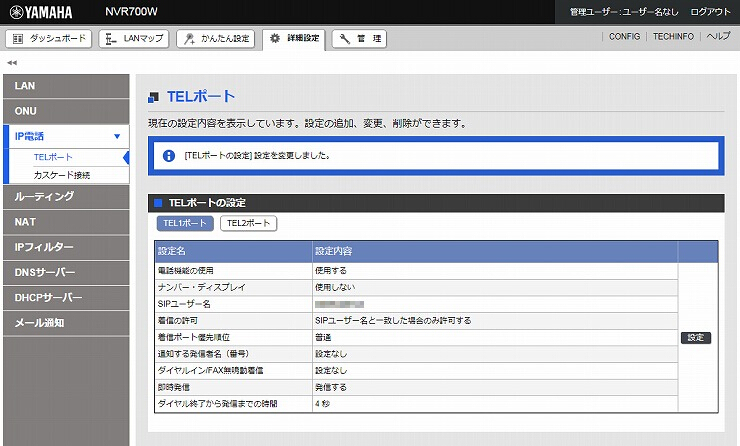
Task: Open the メール通知 sidebar menu
Action: click(x=66, y=323)
